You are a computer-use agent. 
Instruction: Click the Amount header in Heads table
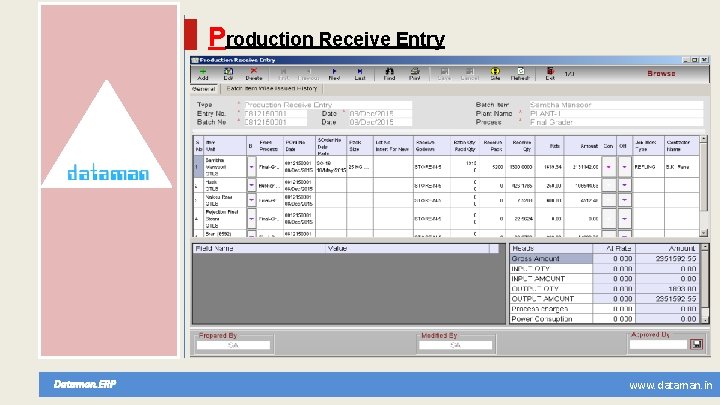(668, 248)
